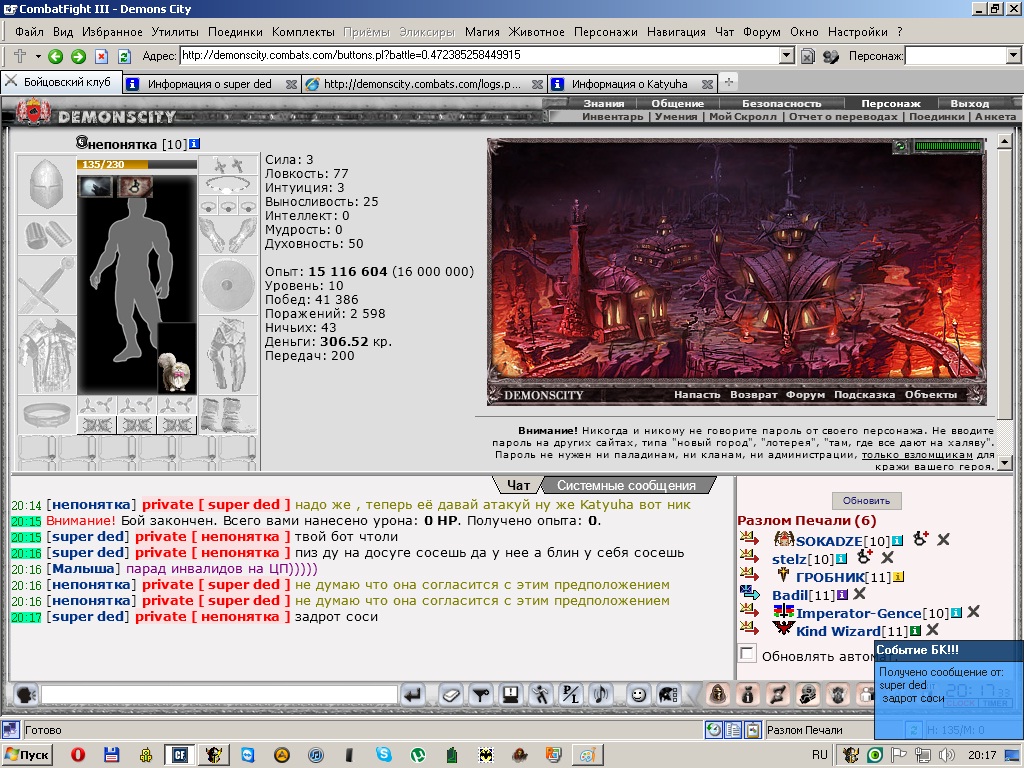Click the green forward navigation arrow

coord(78,57)
